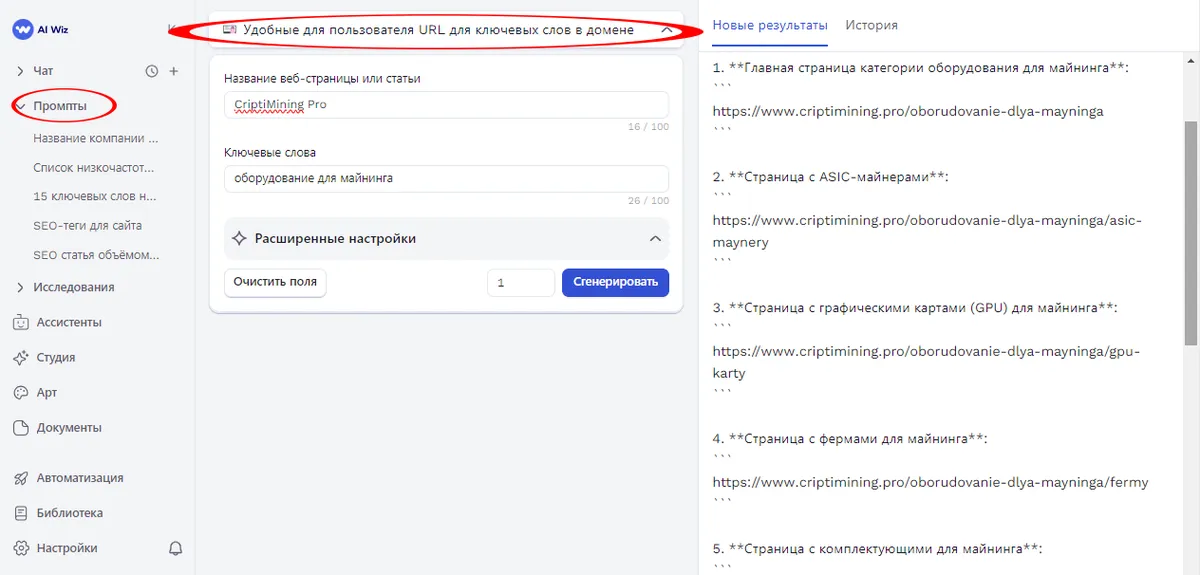Collapse the sidebar with the arrow icon
Screen dimensions: 1200x575
click(172, 30)
